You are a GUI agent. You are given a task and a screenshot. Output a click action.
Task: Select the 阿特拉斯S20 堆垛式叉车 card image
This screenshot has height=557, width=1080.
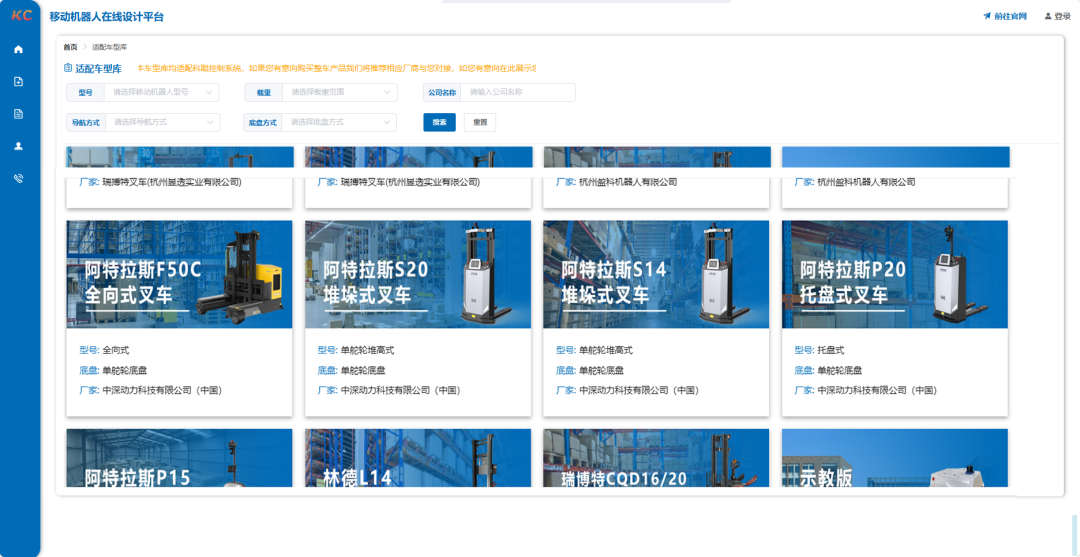(417, 274)
